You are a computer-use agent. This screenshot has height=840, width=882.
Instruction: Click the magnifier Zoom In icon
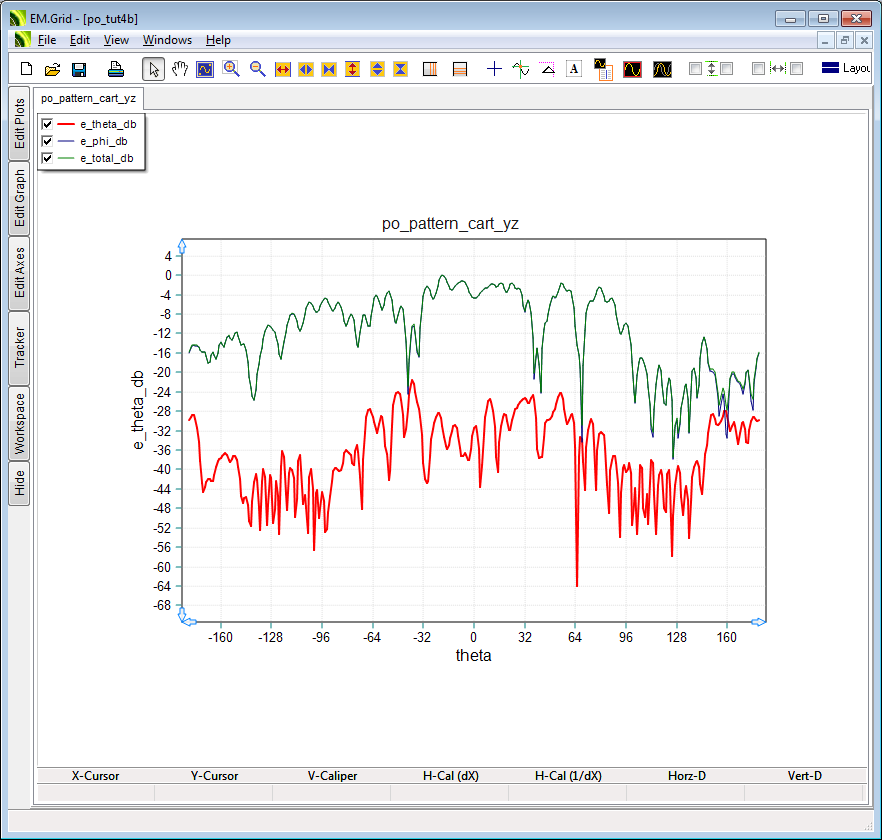[231, 69]
